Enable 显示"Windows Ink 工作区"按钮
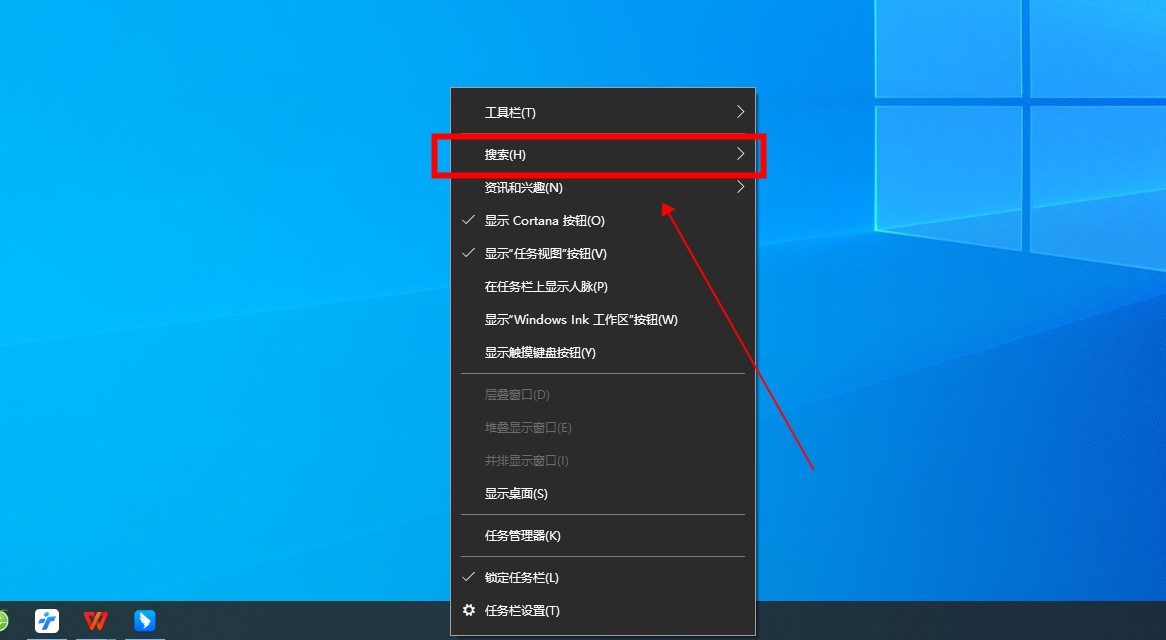Screen dimensions: 1166x640 point(580,319)
